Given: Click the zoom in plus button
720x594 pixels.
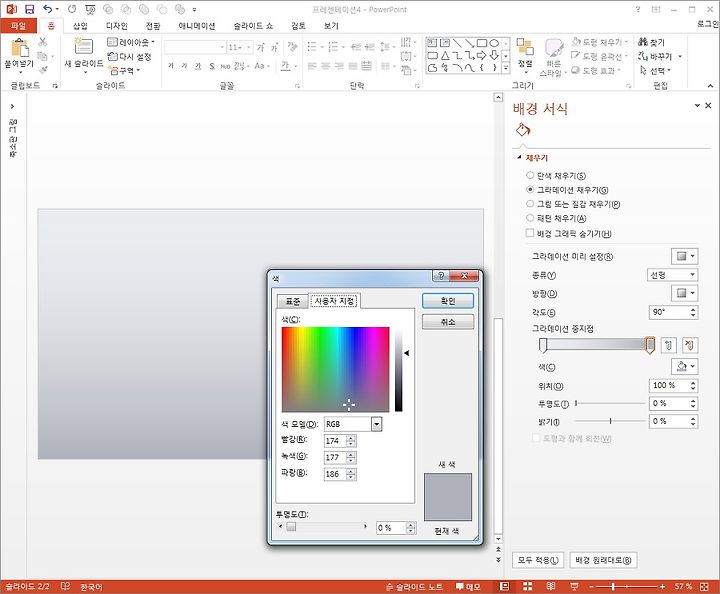Looking at the screenshot, I should (662, 586).
